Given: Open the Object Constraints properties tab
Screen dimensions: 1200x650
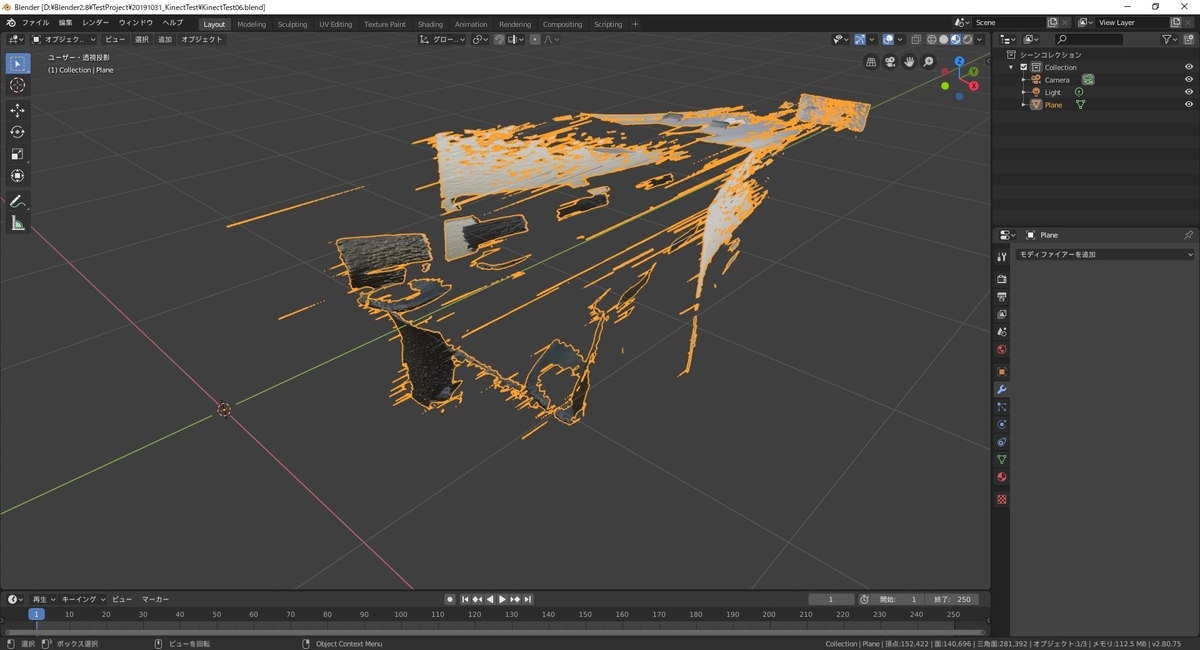Looking at the screenshot, I should pos(1001,442).
